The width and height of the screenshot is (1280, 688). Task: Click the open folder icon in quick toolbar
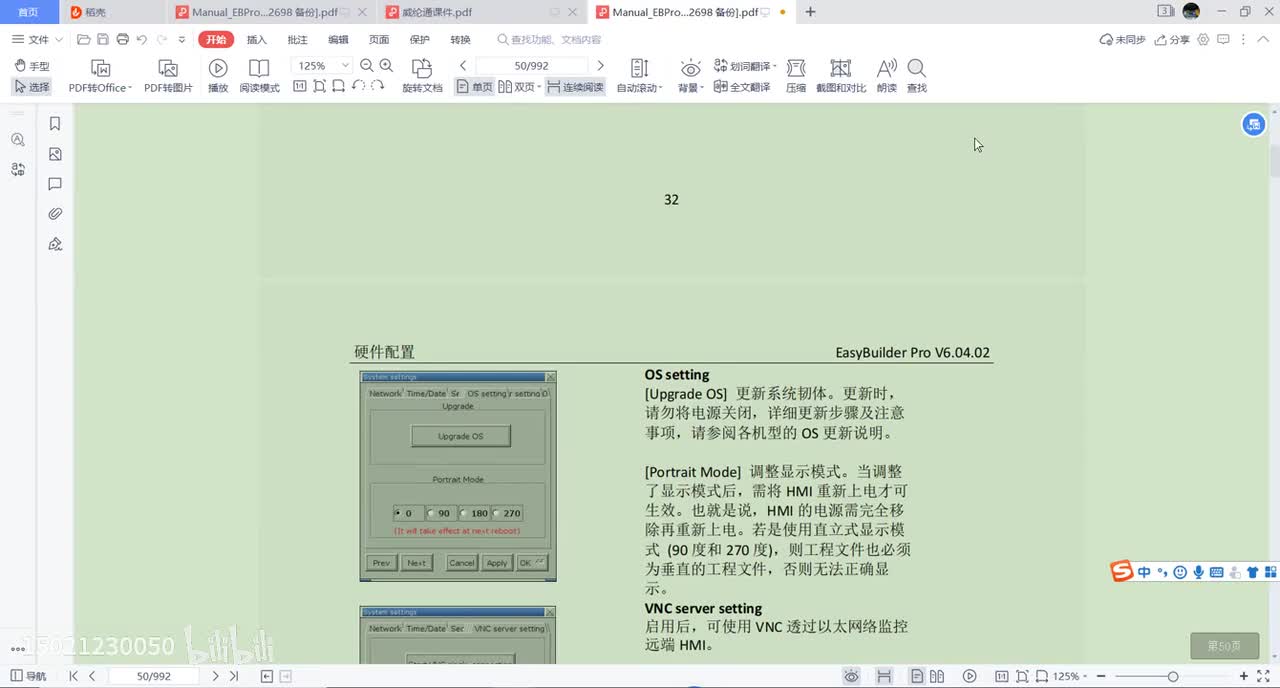click(84, 39)
